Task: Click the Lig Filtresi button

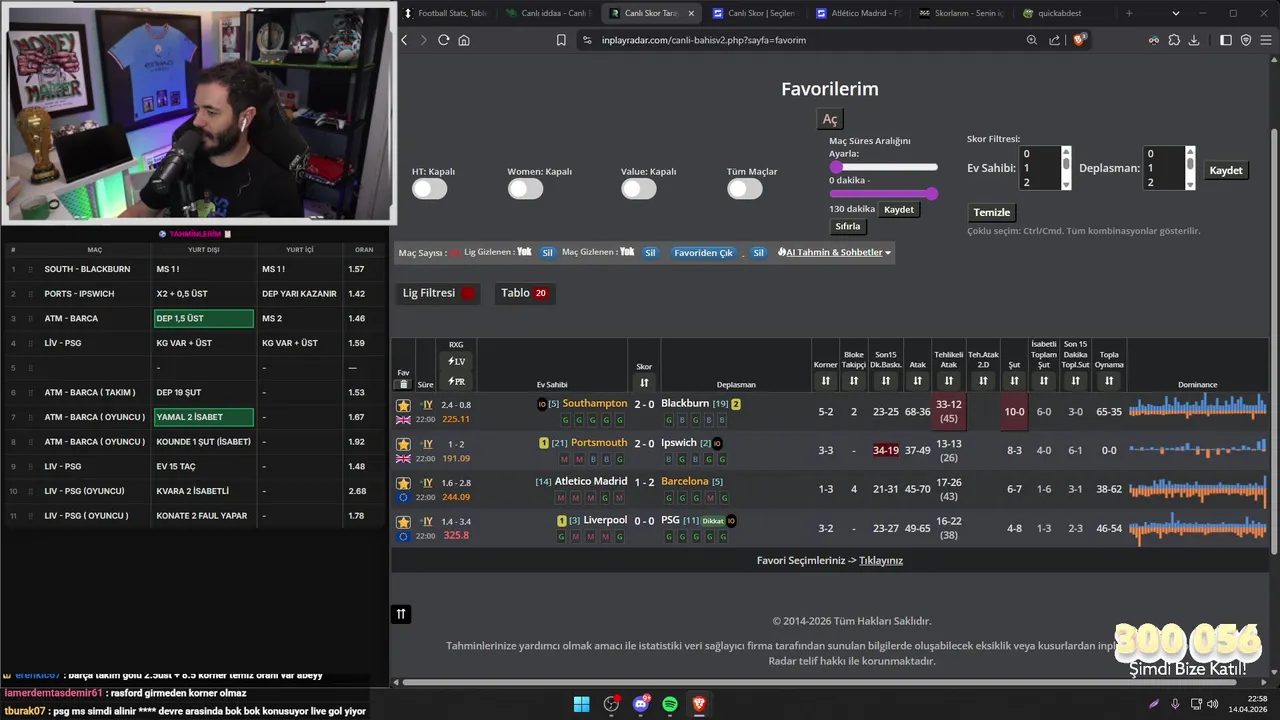Action: pos(439,293)
